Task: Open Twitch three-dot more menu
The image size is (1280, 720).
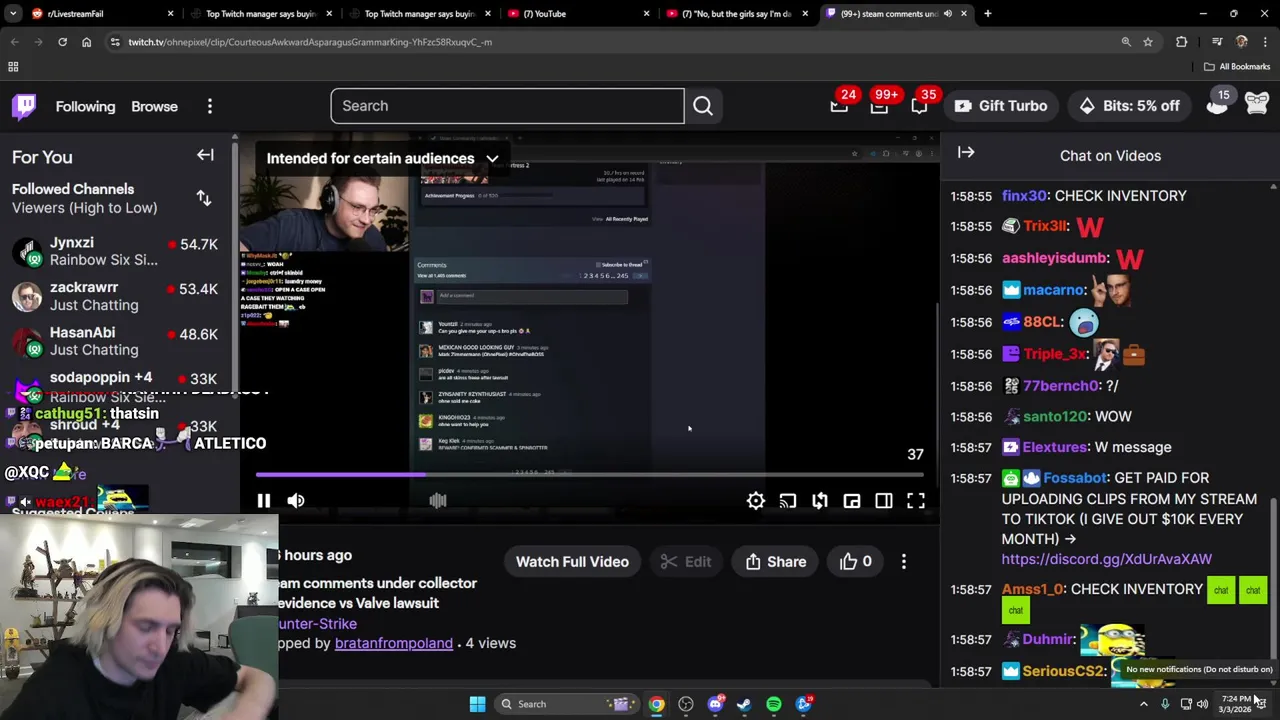Action: 210,106
